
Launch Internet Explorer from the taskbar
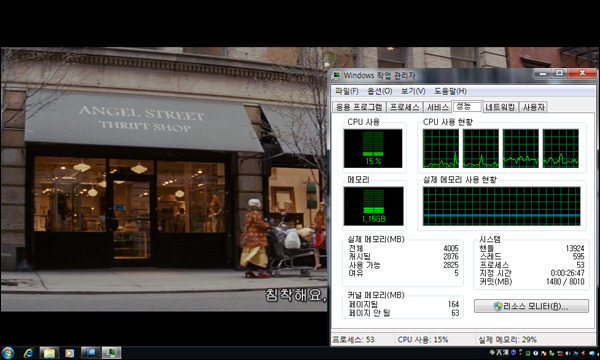coord(29,353)
